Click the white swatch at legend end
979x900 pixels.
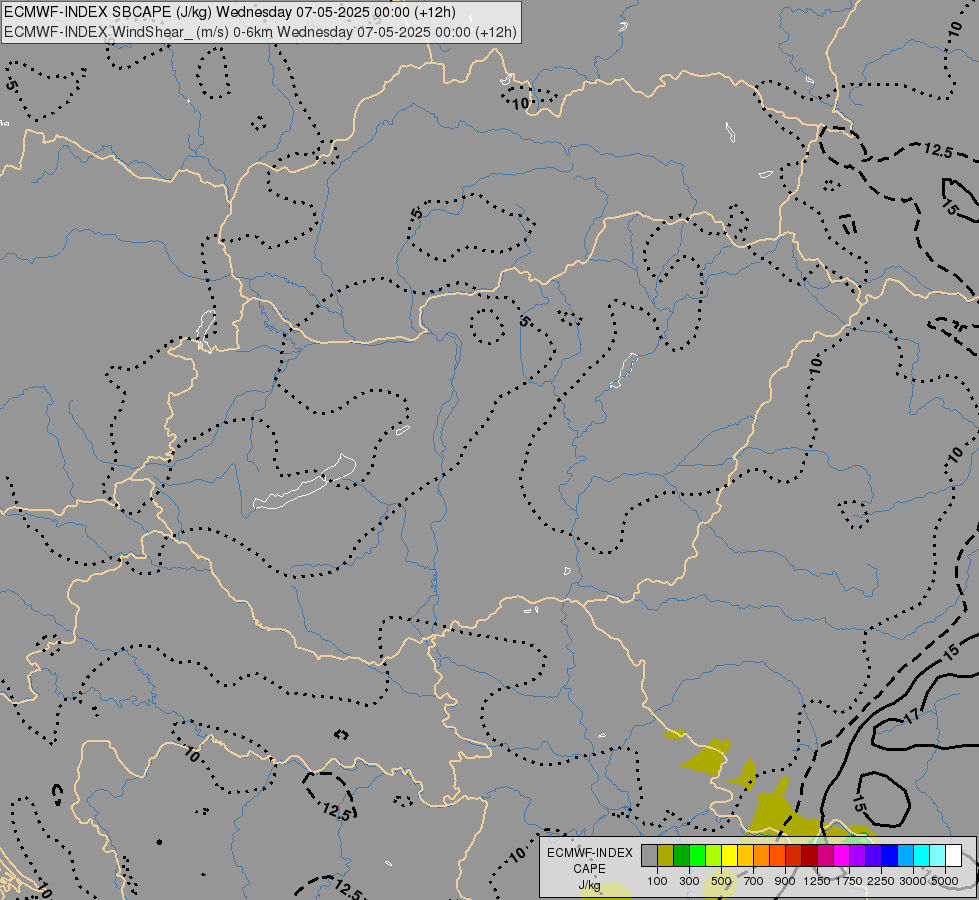(x=953, y=855)
